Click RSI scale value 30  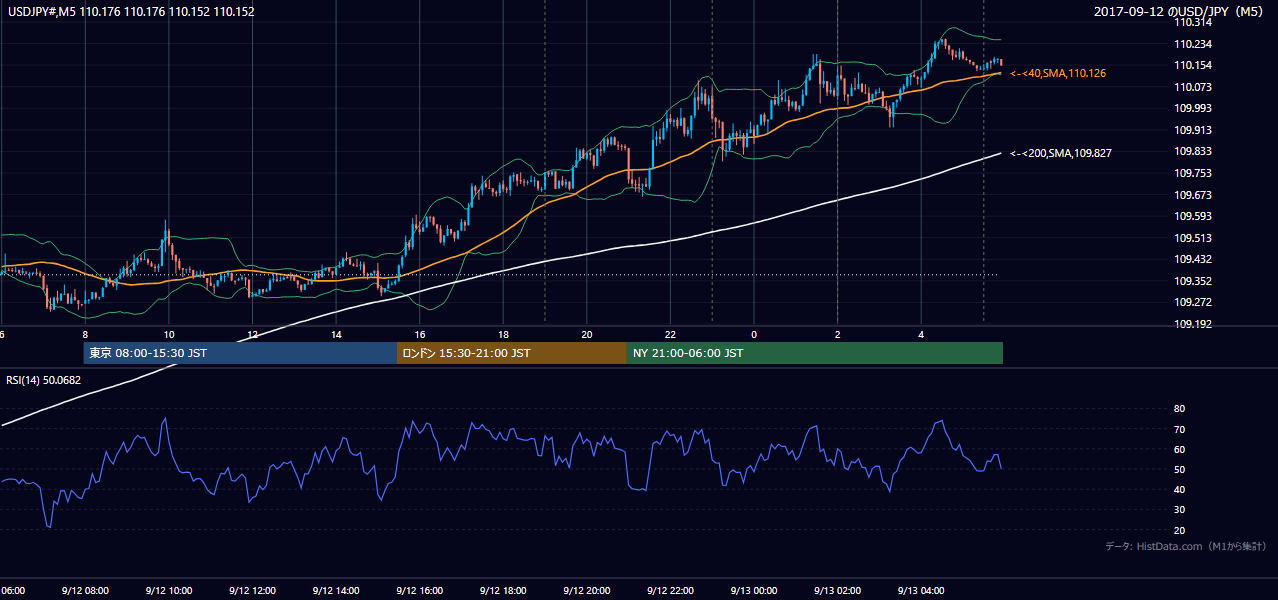pos(1179,510)
